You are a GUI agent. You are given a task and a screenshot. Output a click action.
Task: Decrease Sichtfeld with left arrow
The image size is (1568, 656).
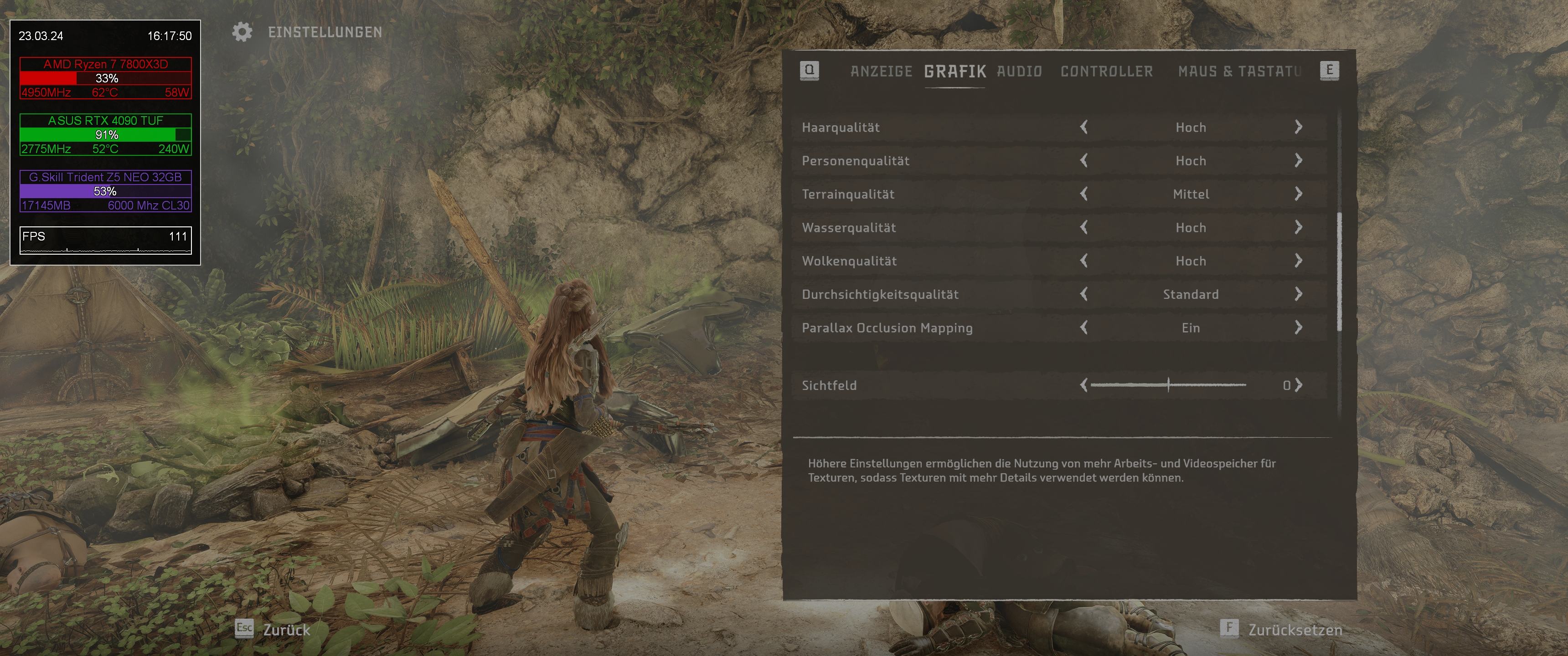[1083, 385]
